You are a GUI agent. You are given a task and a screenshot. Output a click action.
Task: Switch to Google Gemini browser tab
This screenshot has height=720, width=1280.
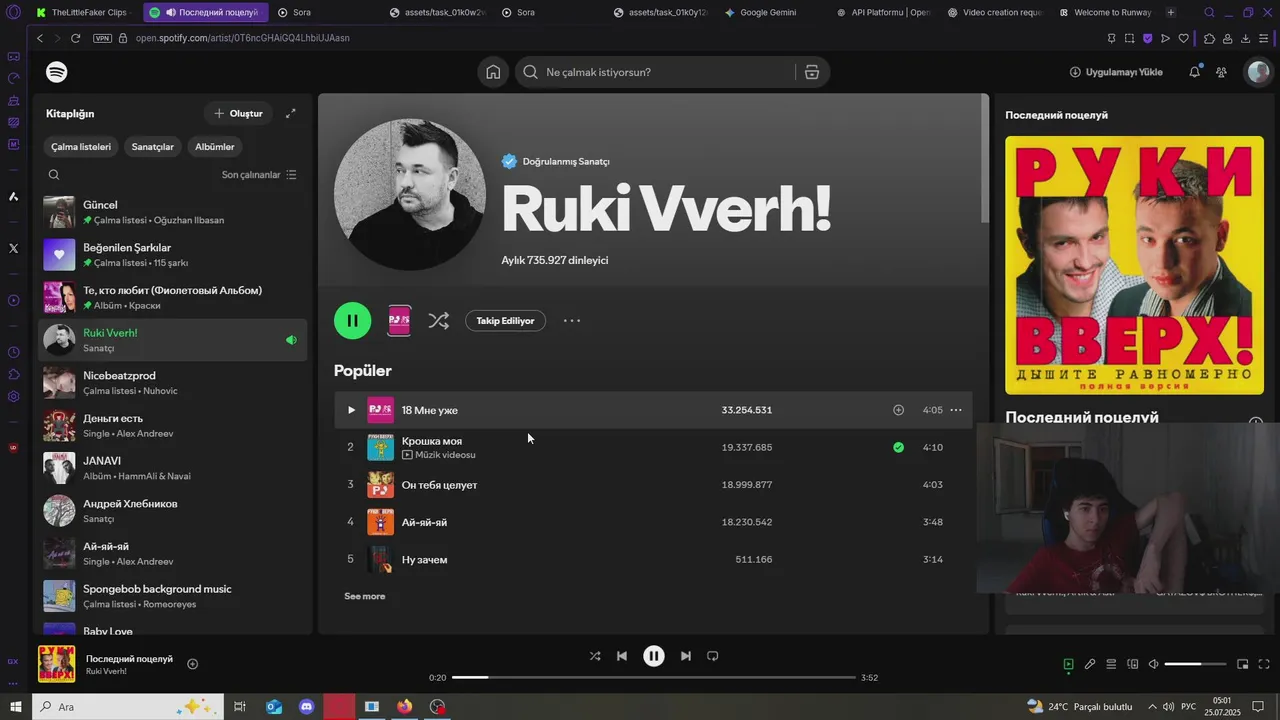766,12
